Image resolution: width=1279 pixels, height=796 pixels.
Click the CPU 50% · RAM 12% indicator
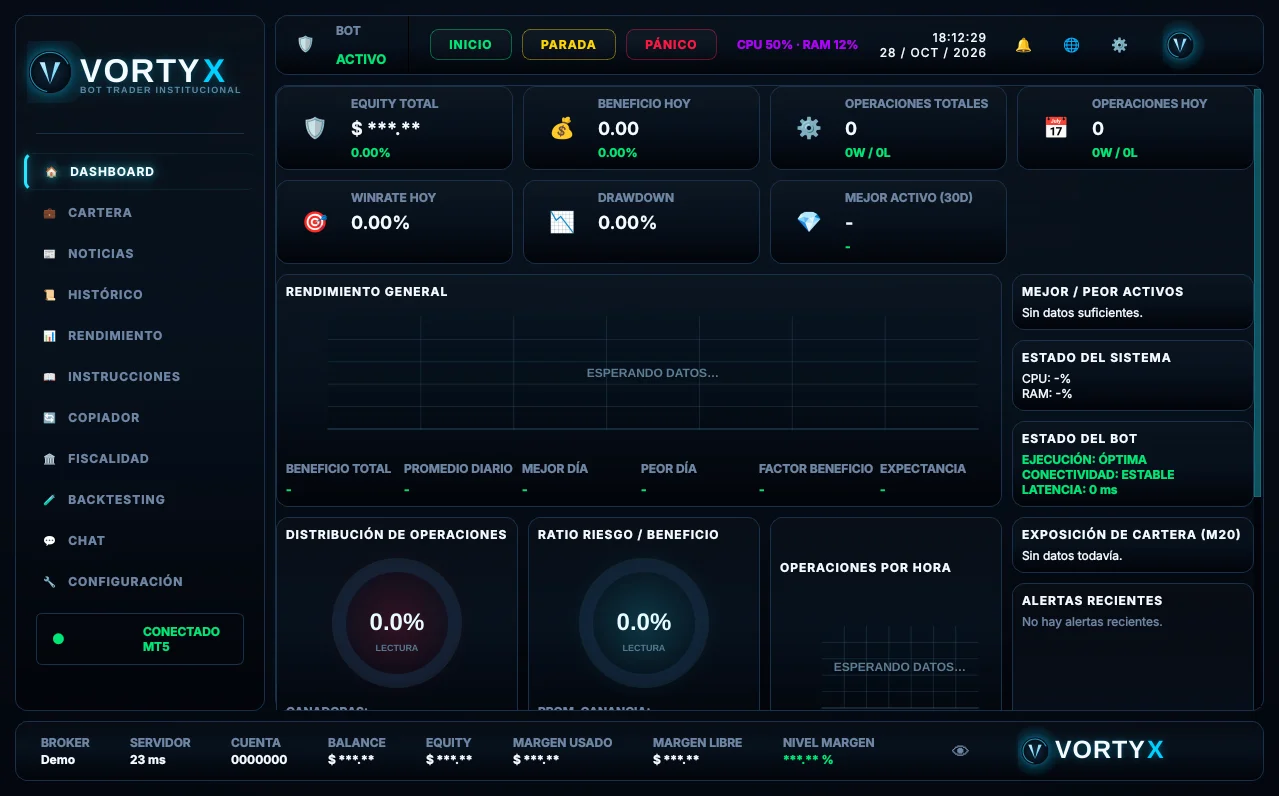(797, 45)
